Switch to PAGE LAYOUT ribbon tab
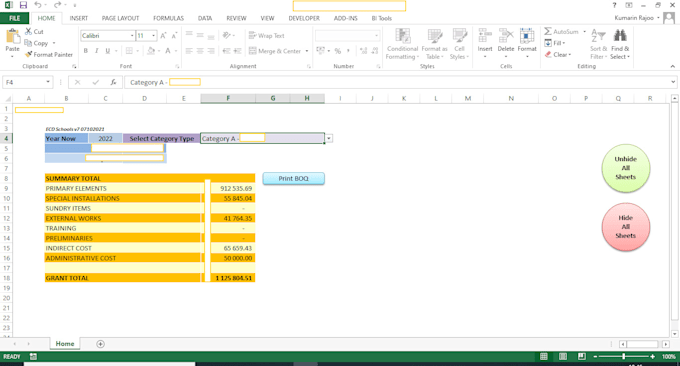Viewport: 680px width, 366px height. [120, 18]
